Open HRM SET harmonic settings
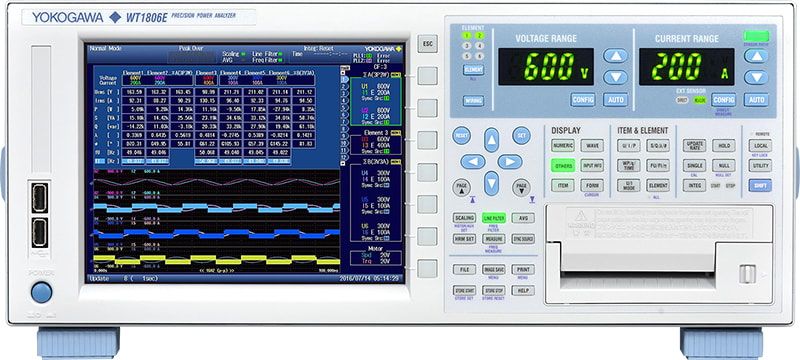 (x=464, y=239)
